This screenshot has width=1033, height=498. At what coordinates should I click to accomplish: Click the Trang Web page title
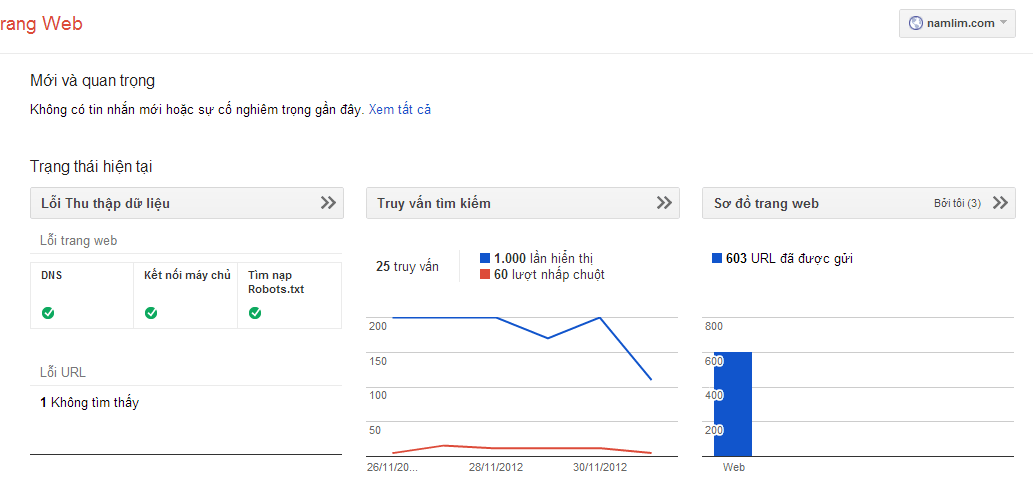(40, 24)
